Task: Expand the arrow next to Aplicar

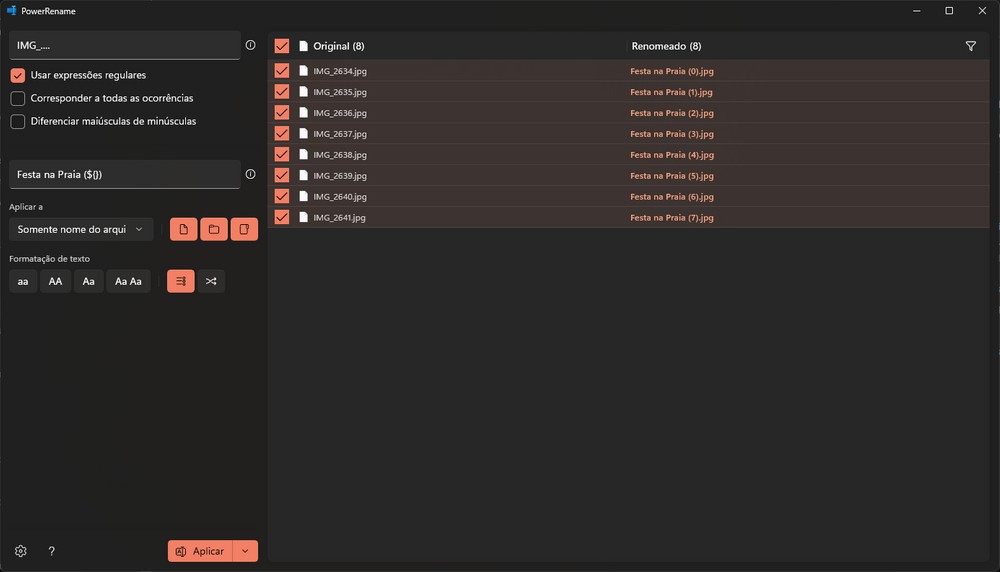Action: [x=245, y=551]
